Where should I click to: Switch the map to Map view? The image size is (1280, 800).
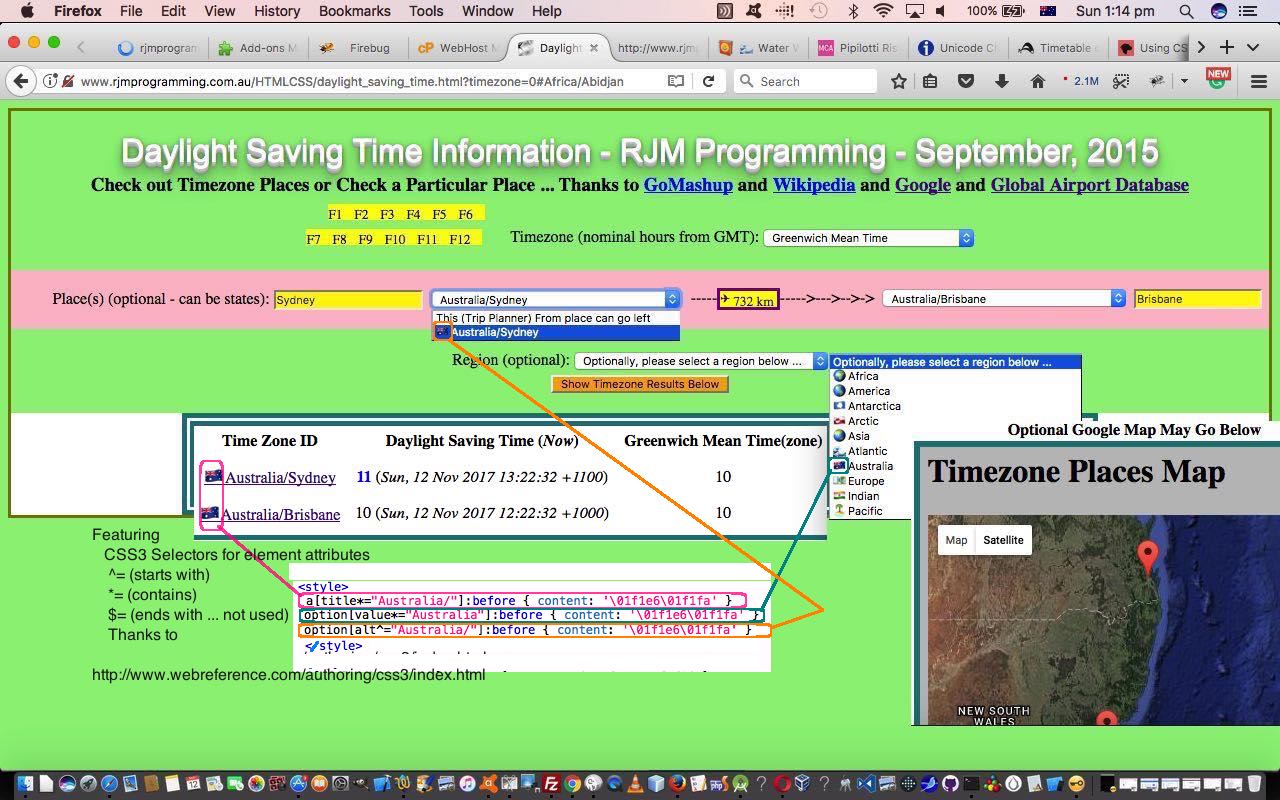click(956, 540)
